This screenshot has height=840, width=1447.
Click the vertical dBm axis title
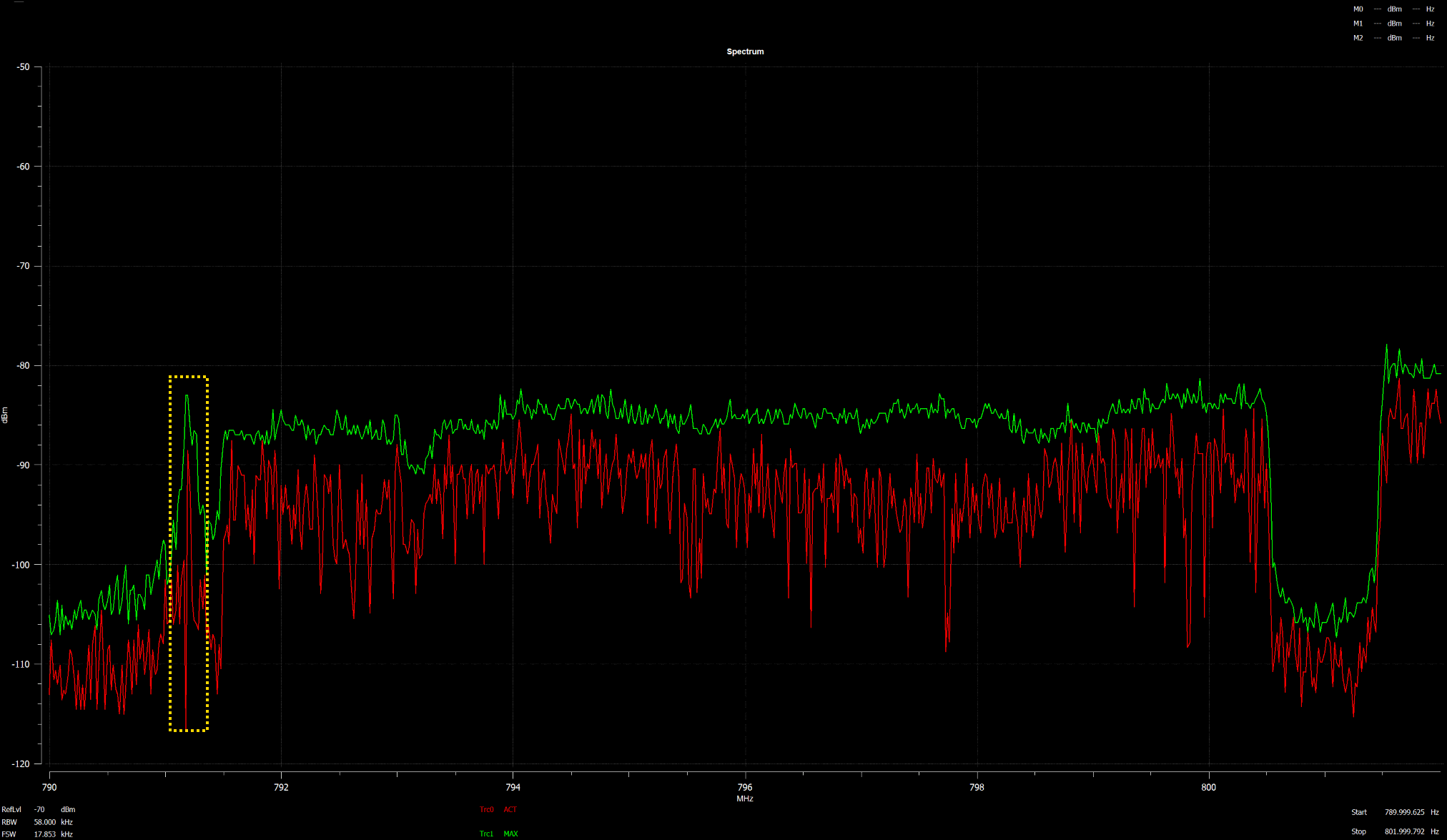point(5,415)
